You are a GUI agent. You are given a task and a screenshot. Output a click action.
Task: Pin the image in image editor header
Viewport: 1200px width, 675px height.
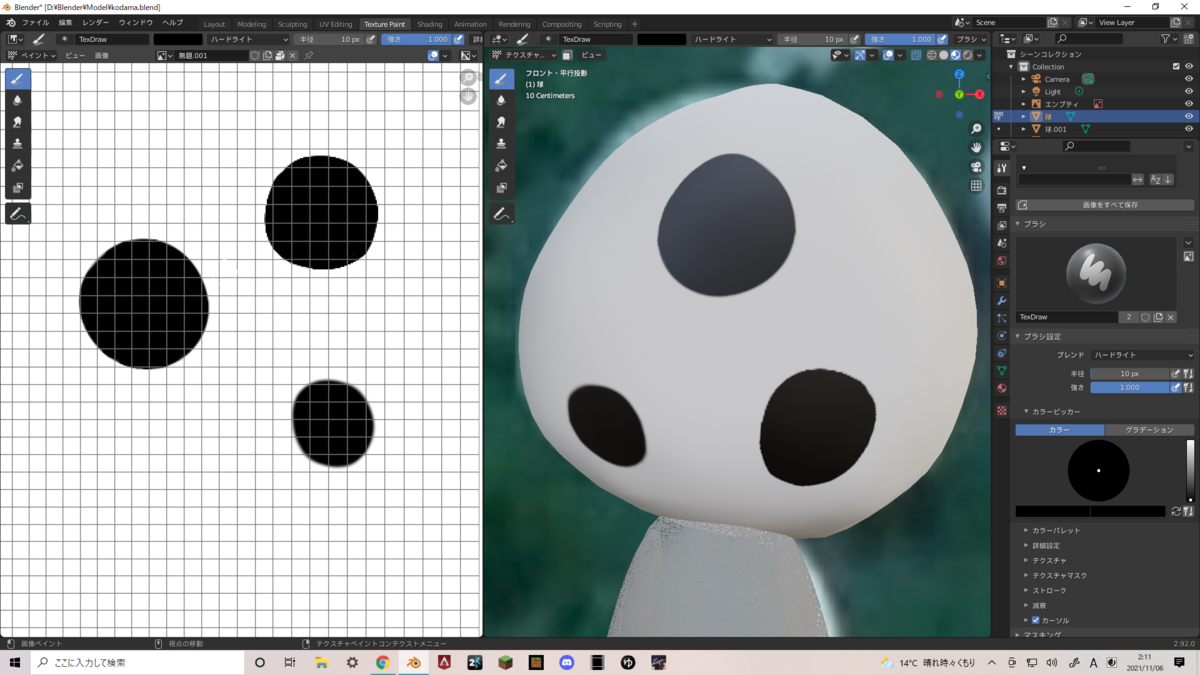click(309, 56)
